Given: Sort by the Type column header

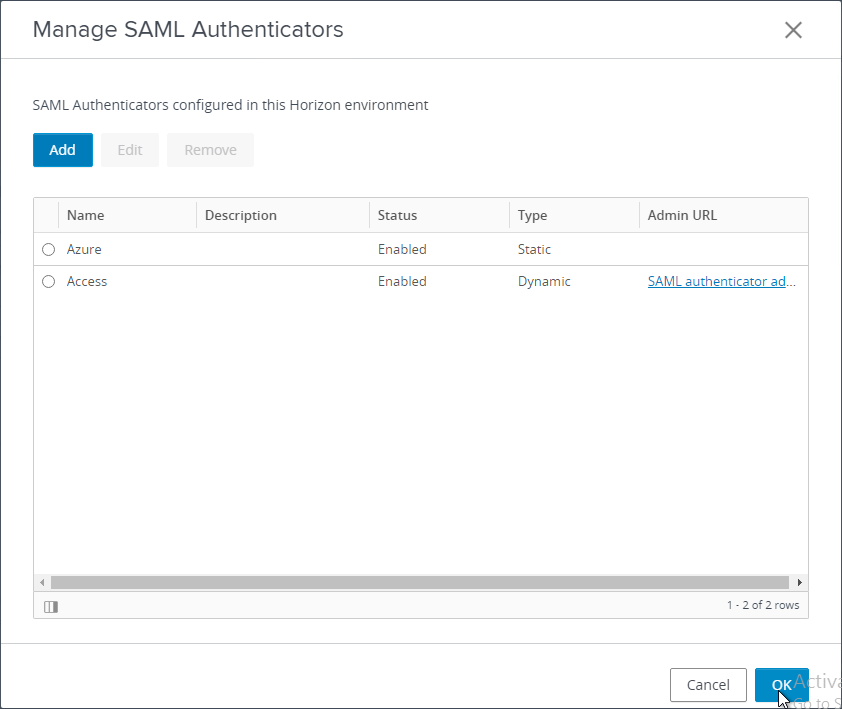Looking at the screenshot, I should point(532,215).
